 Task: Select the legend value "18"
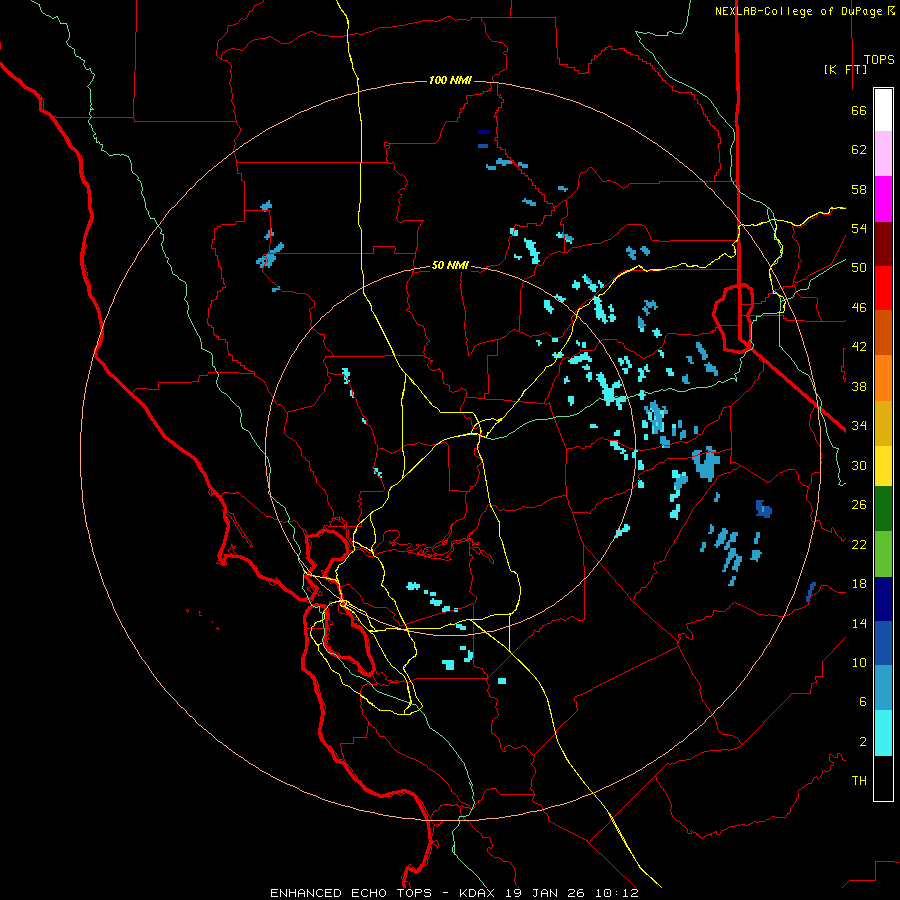(x=859, y=584)
